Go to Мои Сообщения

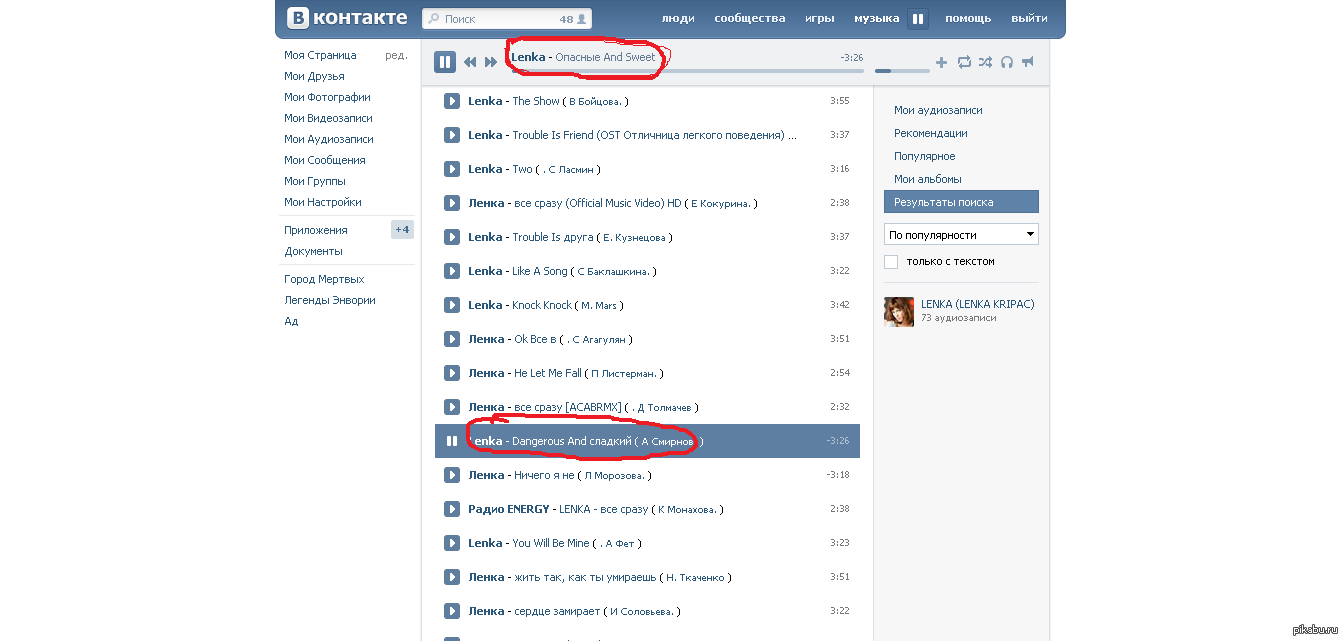coord(324,160)
